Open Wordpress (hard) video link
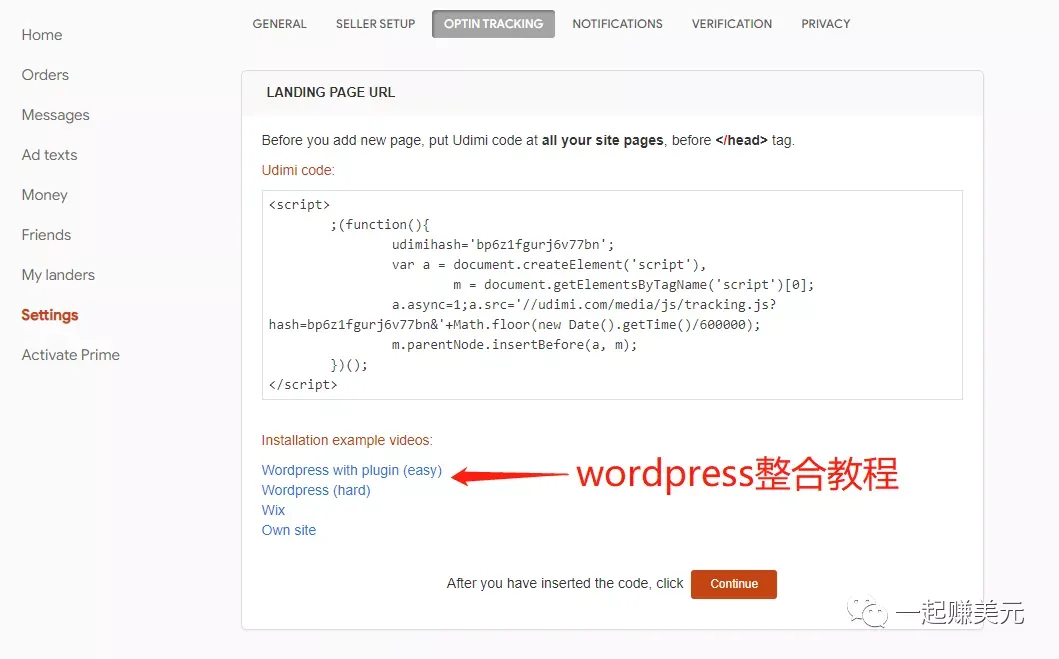 click(316, 490)
